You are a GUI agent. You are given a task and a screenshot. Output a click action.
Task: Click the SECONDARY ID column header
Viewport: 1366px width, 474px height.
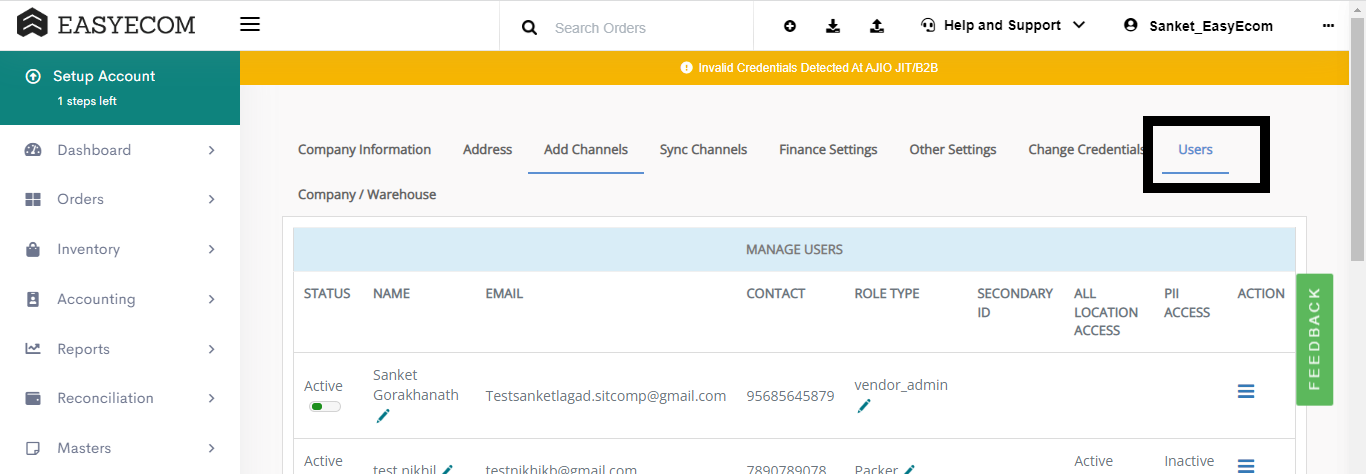(1015, 303)
